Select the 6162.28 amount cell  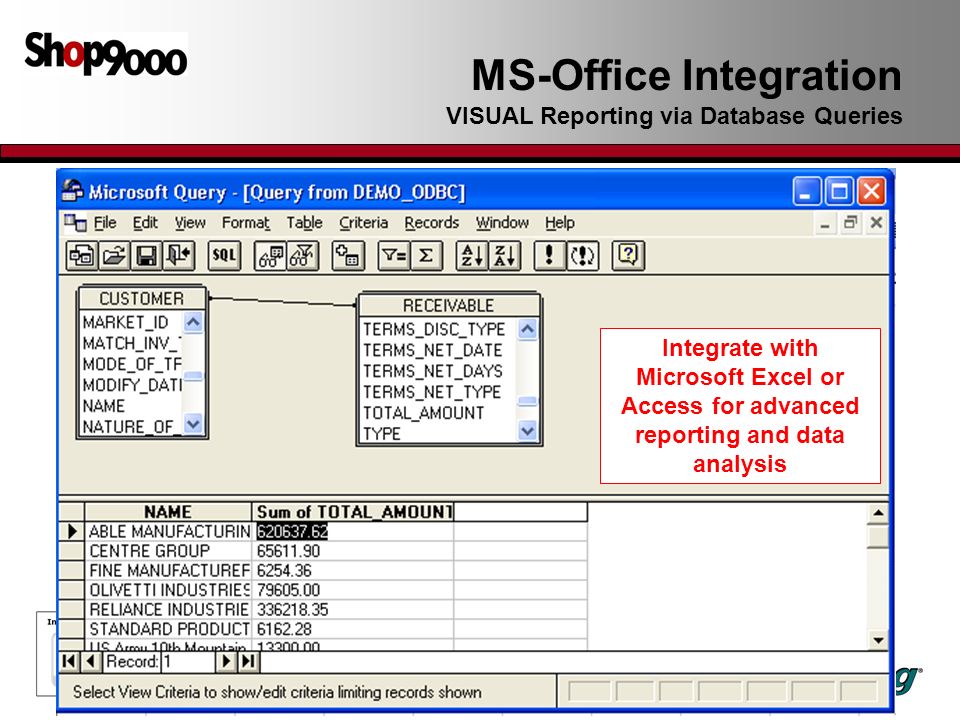tap(353, 629)
